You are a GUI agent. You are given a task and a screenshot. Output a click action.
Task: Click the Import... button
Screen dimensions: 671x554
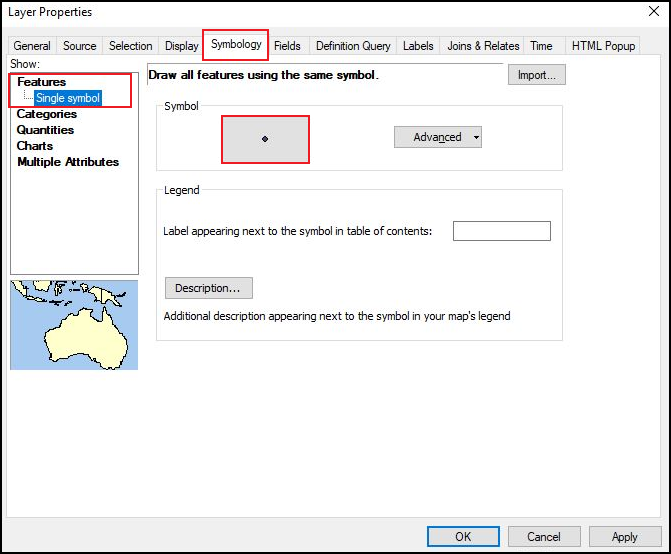point(537,75)
